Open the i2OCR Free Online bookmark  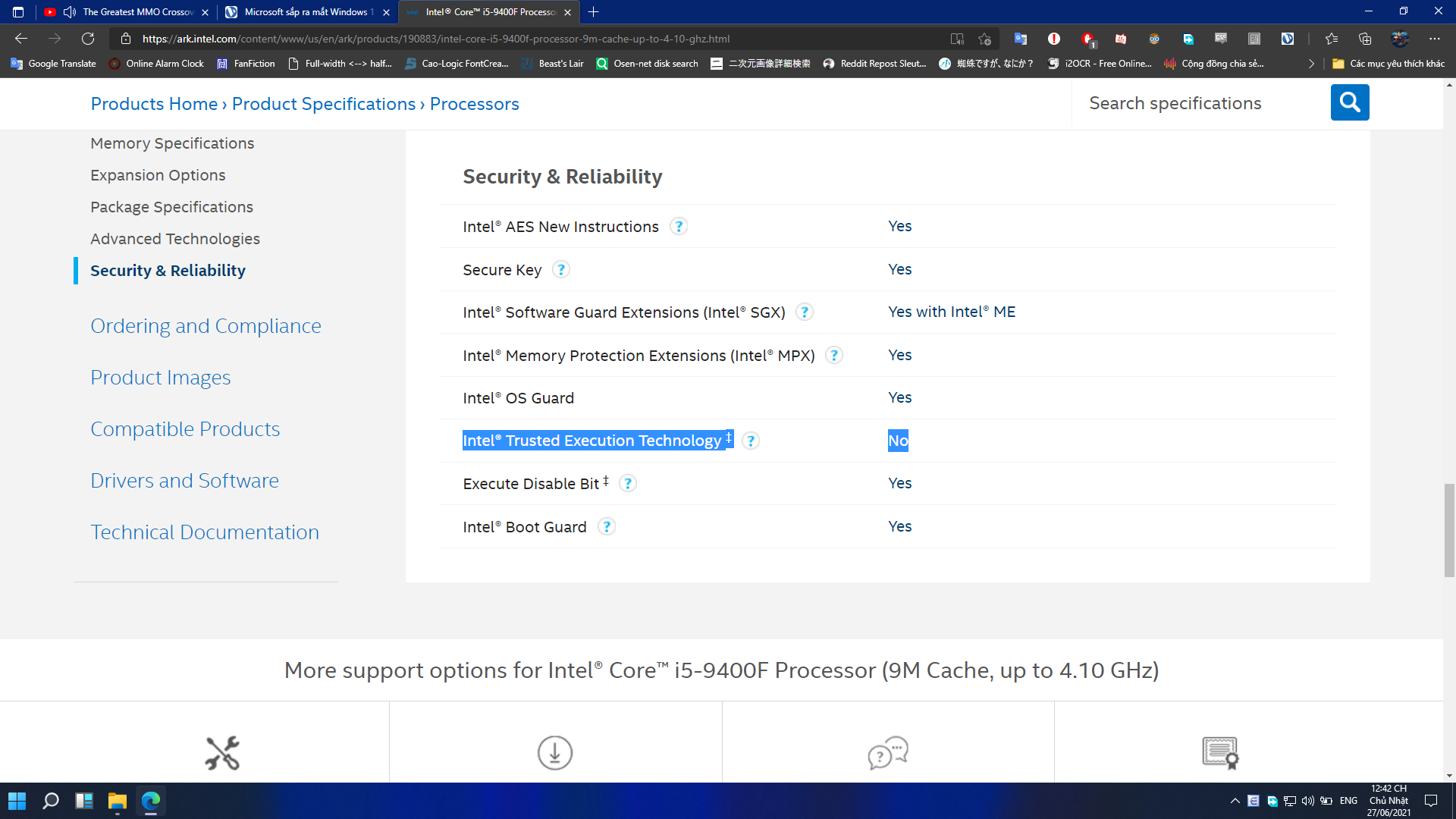[x=1100, y=64]
